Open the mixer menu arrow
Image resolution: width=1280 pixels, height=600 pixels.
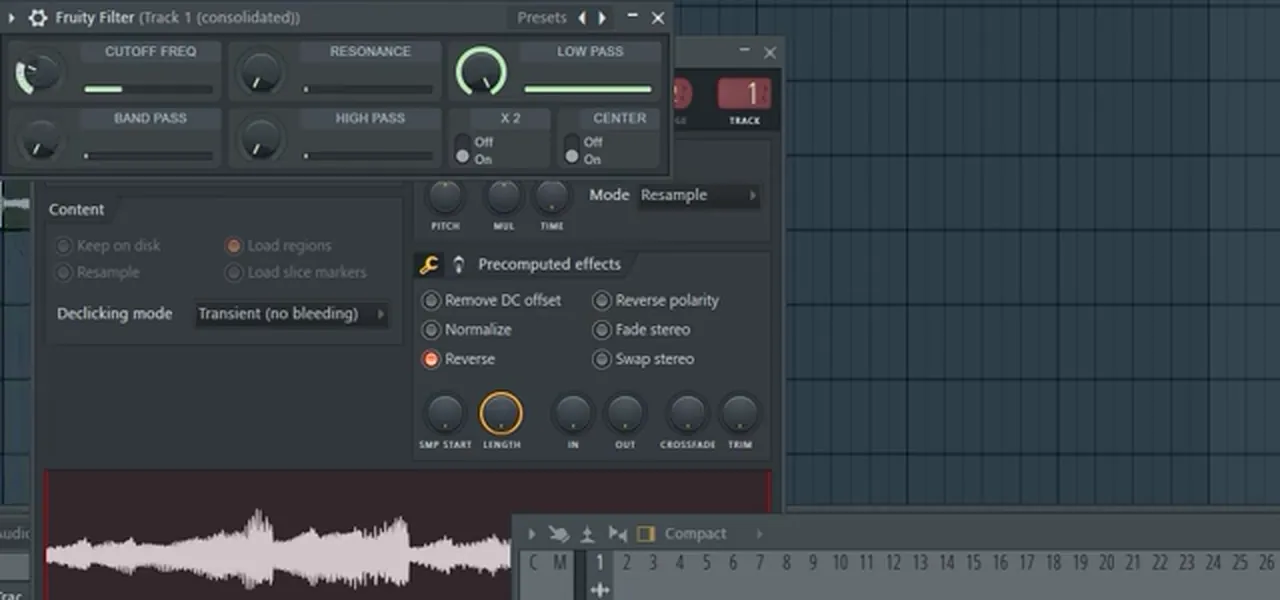click(x=532, y=534)
